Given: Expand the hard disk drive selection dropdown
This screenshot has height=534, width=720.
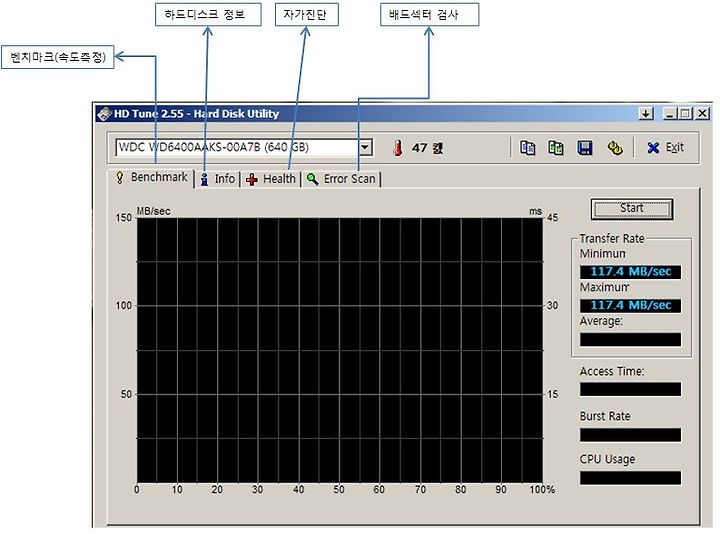Looking at the screenshot, I should [x=365, y=148].
